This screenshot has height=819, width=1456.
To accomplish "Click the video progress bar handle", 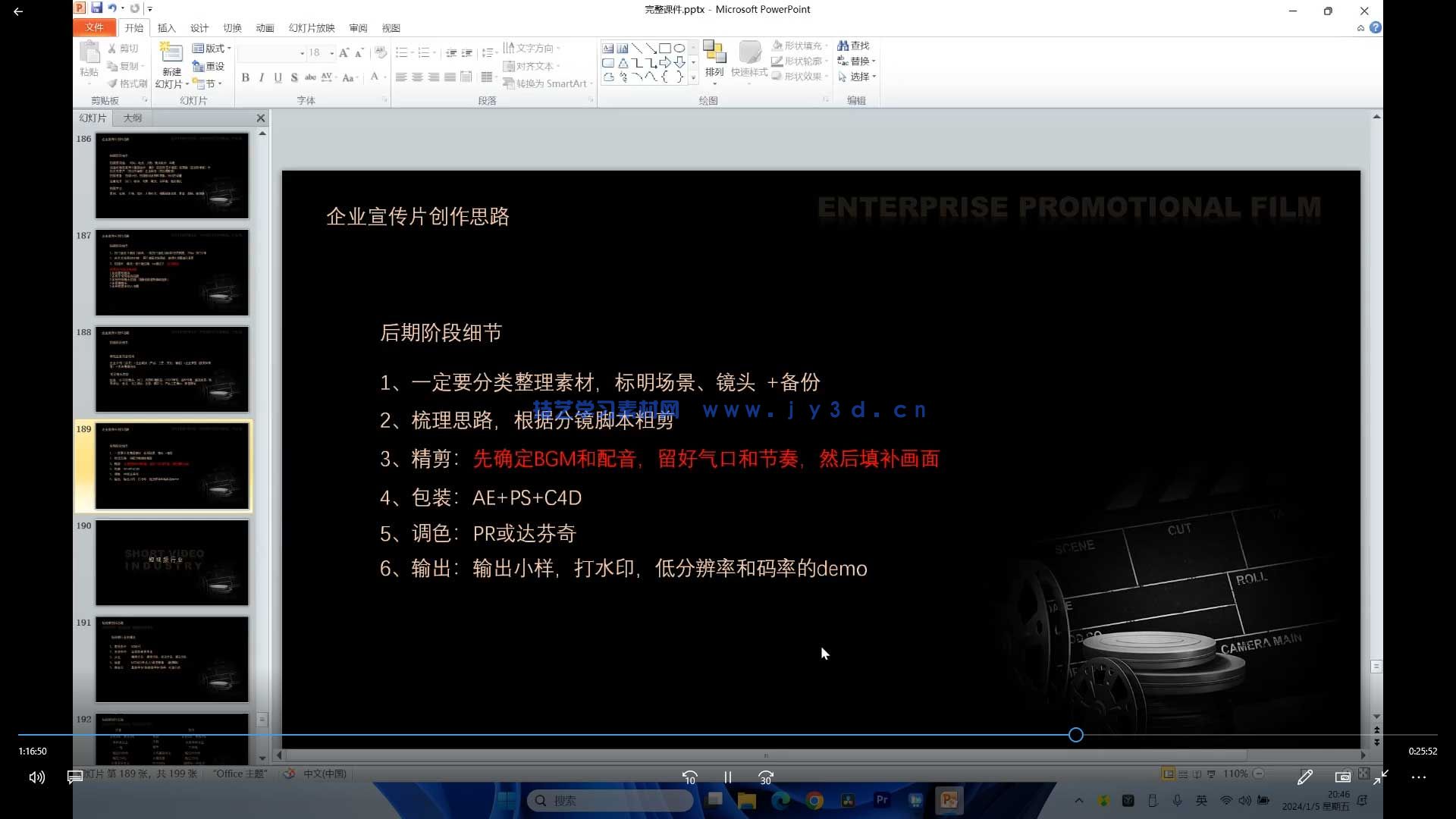I will tap(1075, 734).
